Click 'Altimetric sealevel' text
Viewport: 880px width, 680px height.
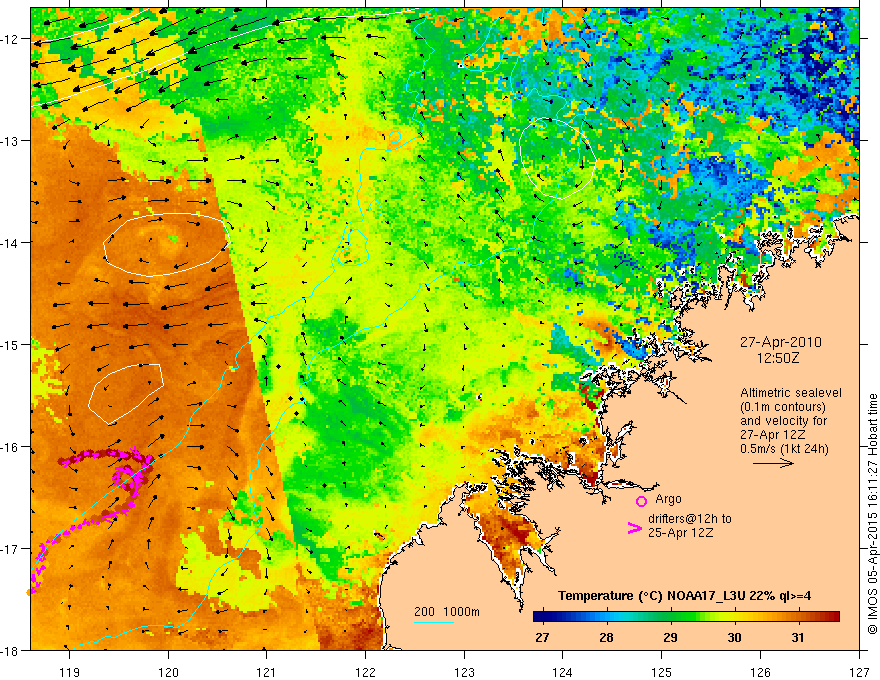[791, 393]
